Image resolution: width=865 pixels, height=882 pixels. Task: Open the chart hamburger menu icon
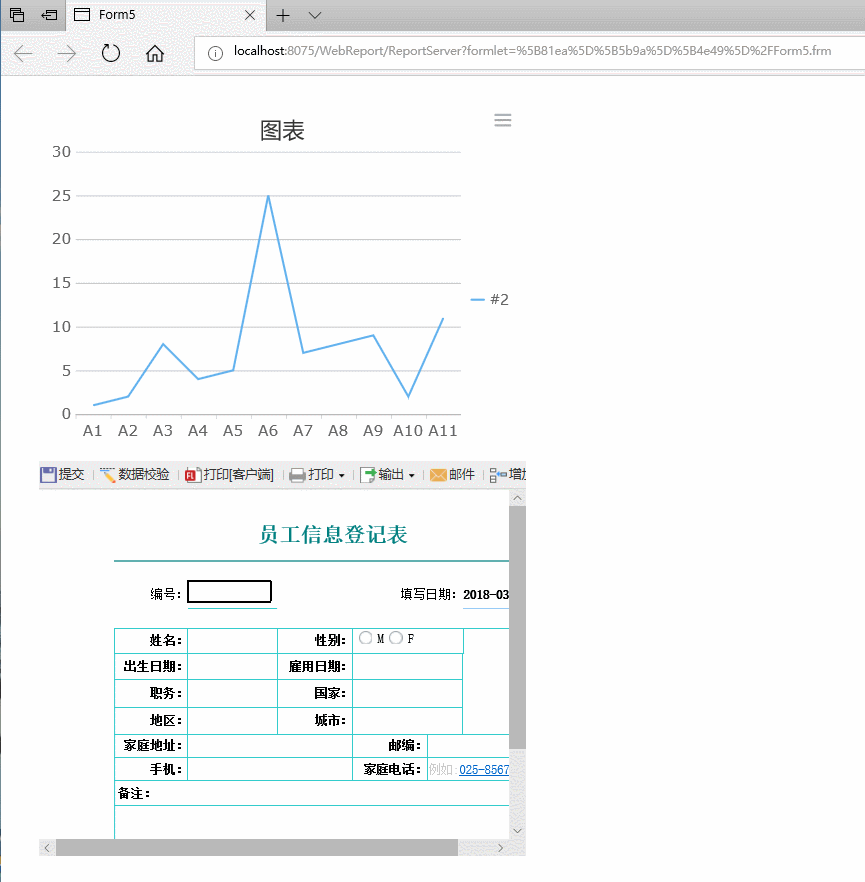tap(502, 120)
